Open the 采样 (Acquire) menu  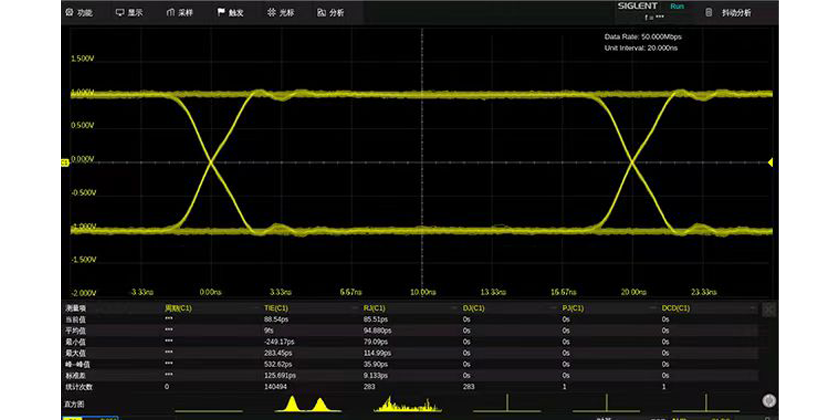click(180, 13)
